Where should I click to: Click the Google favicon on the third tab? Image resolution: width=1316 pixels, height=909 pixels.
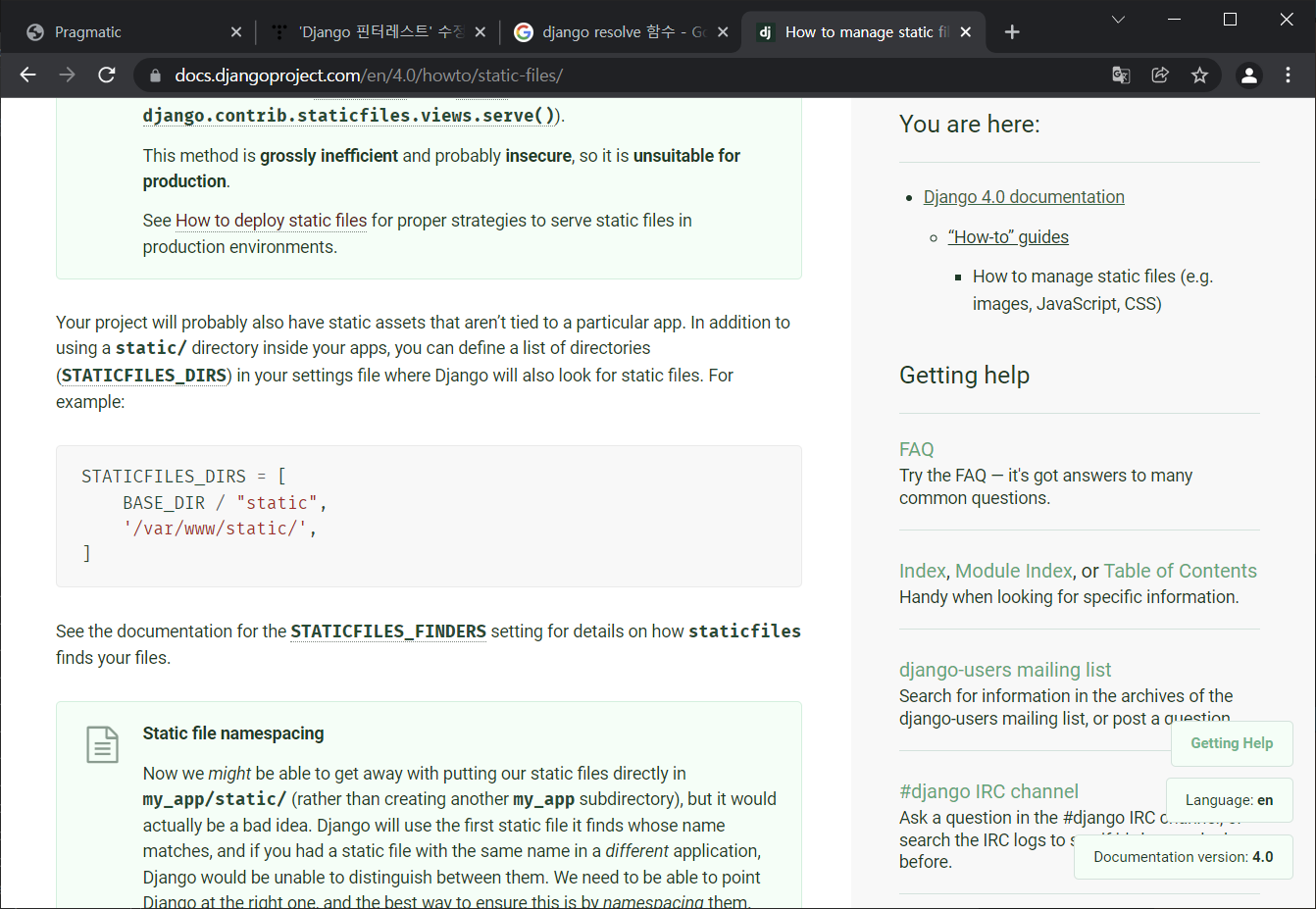tap(524, 32)
